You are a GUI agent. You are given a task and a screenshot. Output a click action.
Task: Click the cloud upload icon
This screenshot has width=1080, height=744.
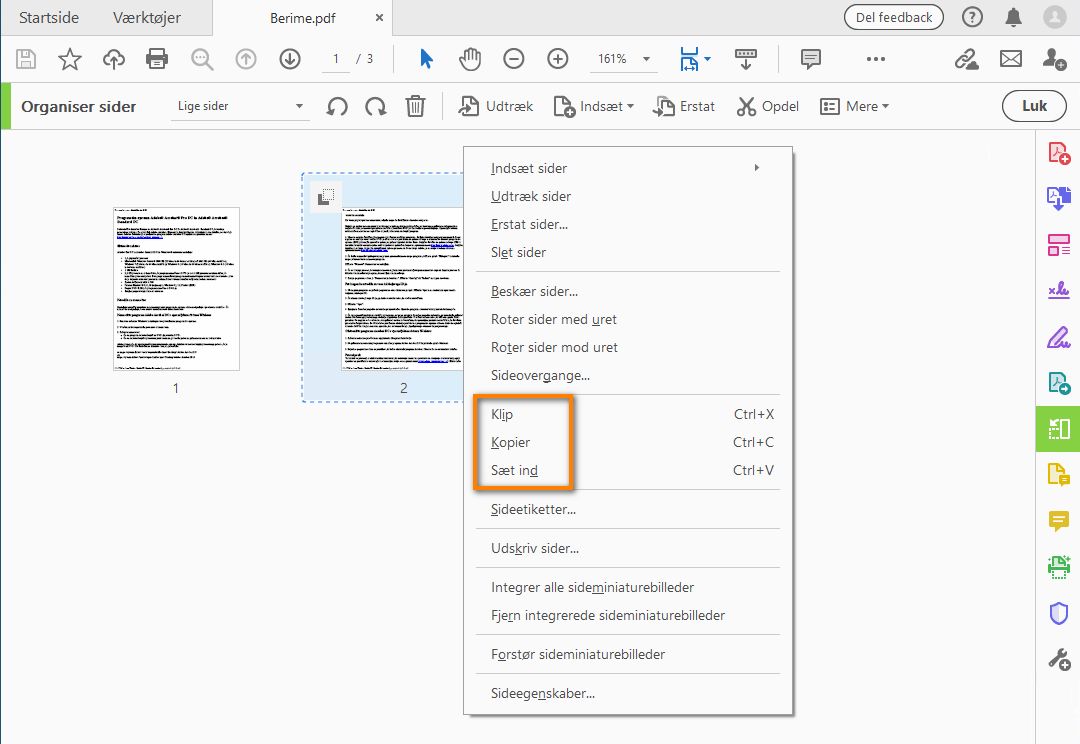pos(114,59)
